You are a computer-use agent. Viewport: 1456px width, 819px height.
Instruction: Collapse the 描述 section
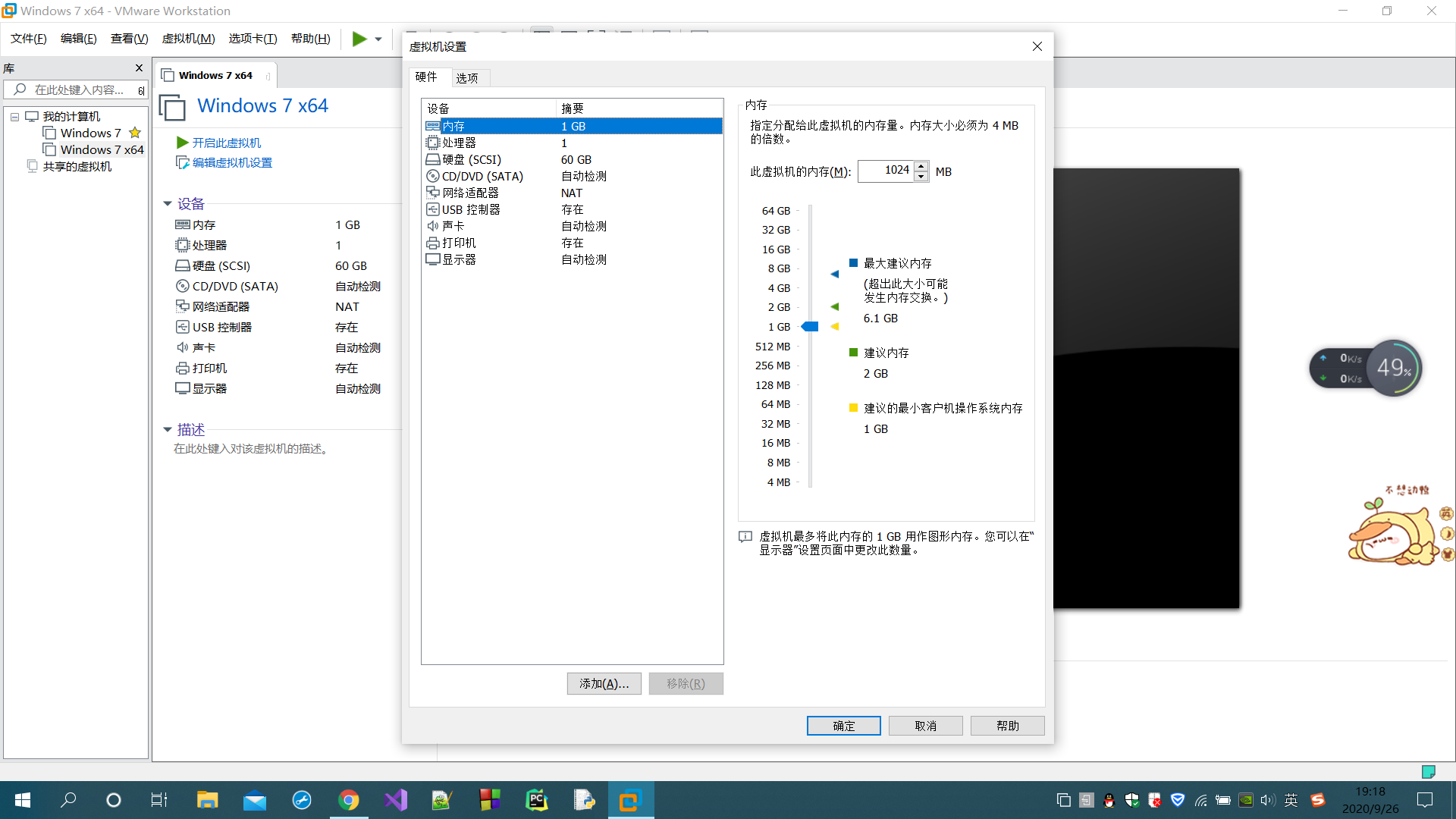[168, 429]
